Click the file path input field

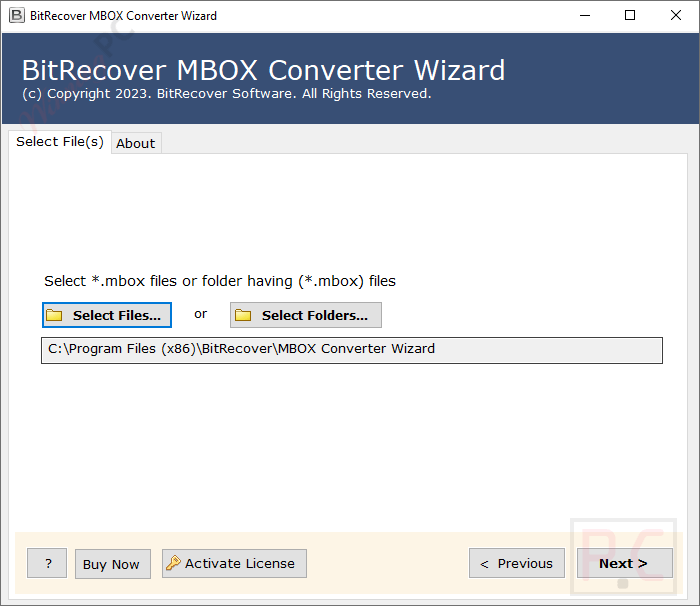pos(352,351)
